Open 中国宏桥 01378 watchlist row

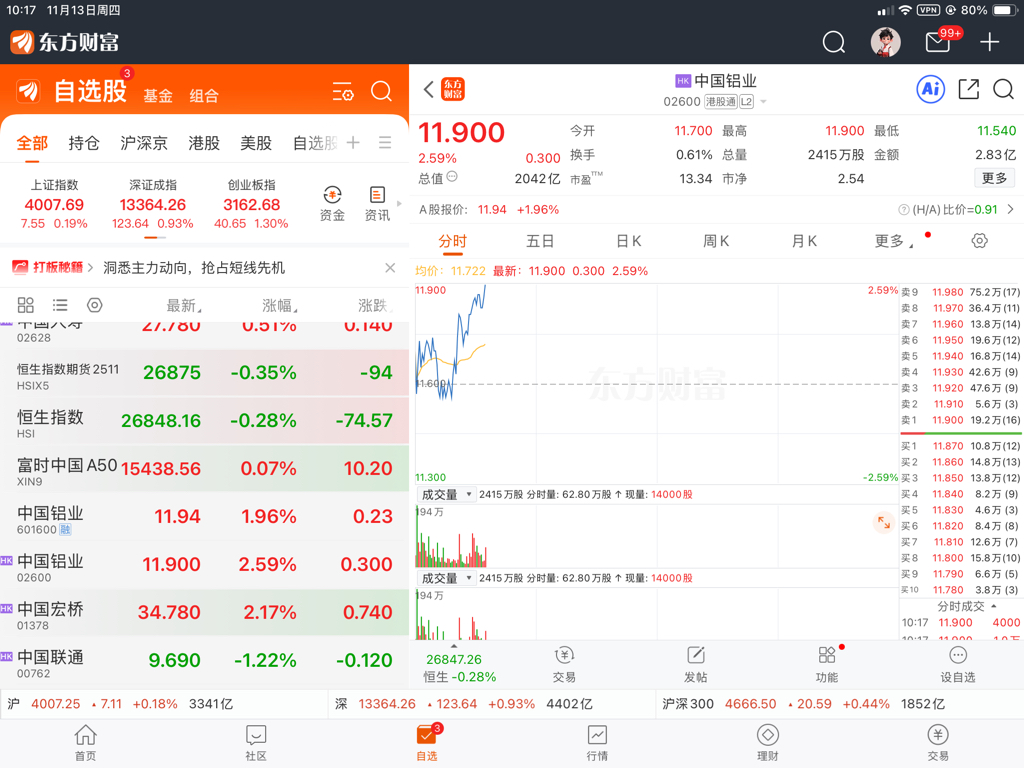click(204, 613)
